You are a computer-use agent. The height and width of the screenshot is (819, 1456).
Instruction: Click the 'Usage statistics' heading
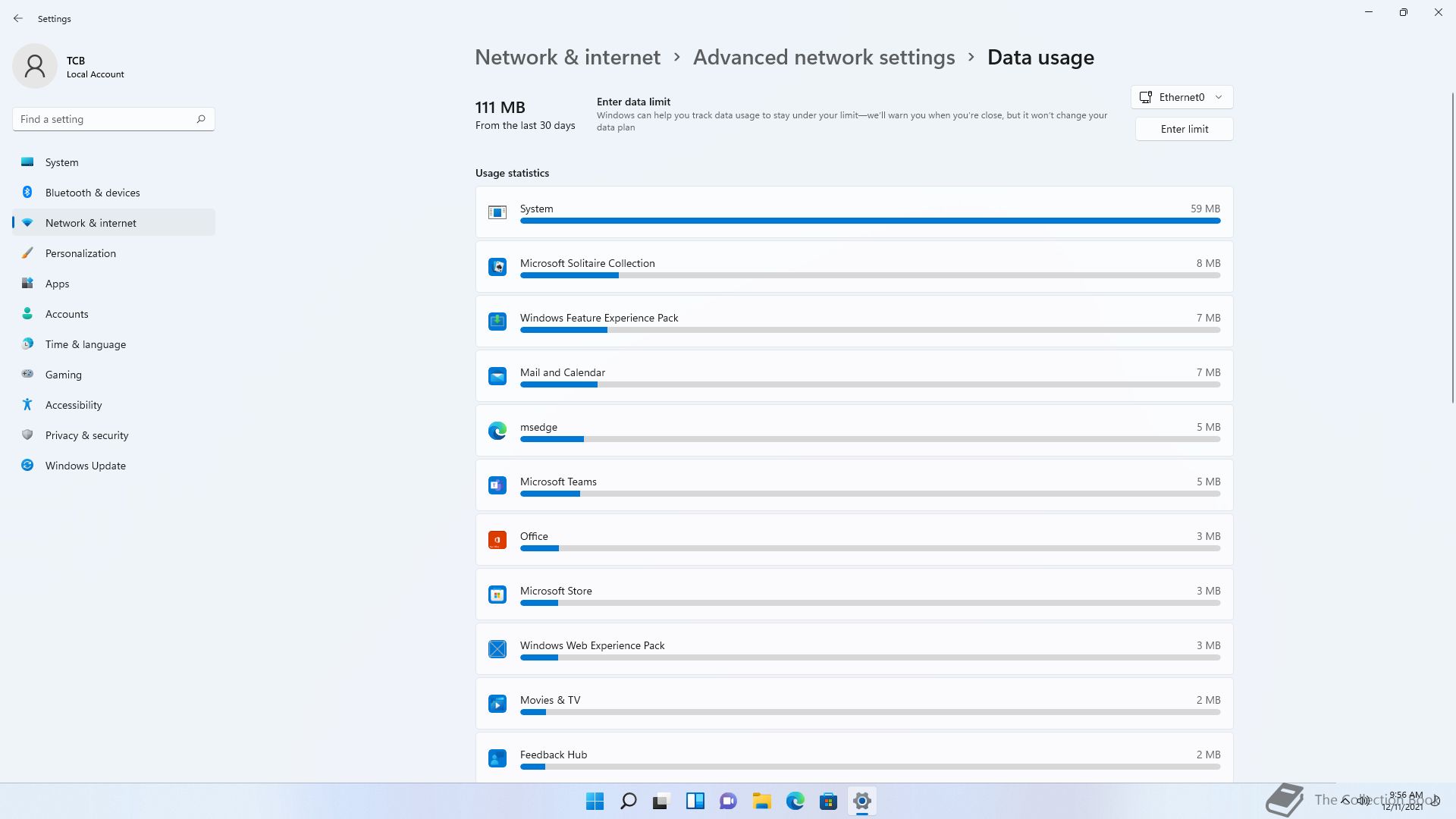[512, 173]
